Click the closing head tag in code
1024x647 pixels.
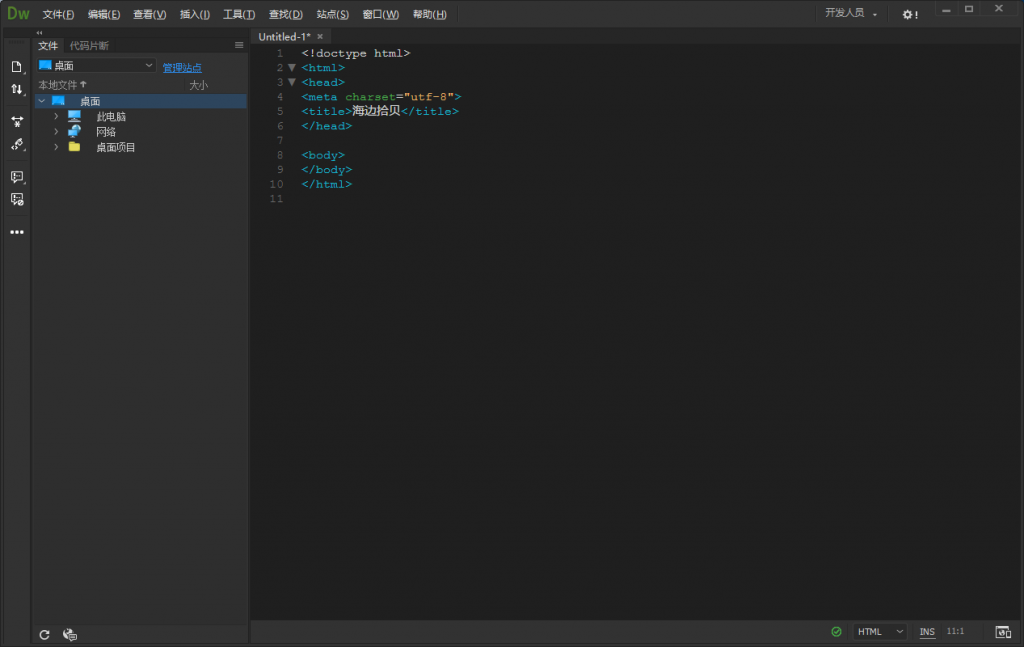coord(327,126)
